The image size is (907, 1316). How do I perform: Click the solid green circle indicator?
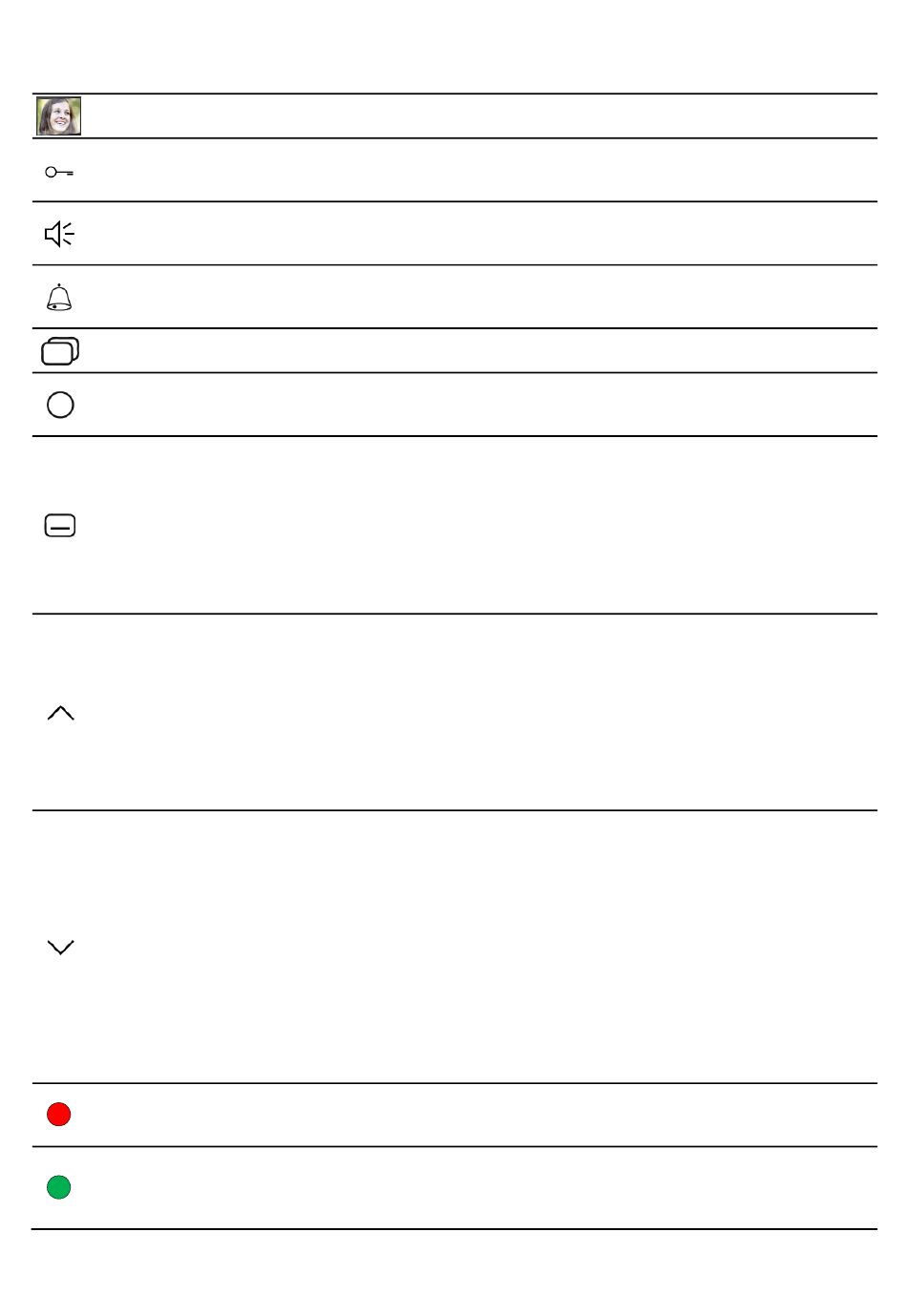point(59,1187)
